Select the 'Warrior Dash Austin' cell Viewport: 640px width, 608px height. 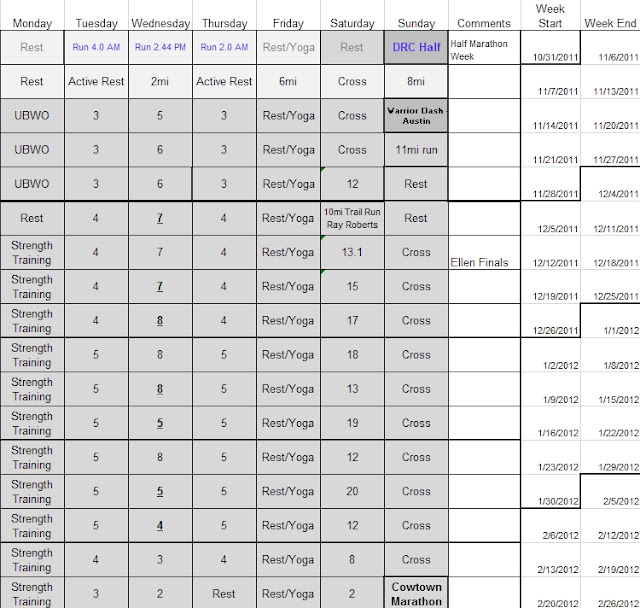416,115
